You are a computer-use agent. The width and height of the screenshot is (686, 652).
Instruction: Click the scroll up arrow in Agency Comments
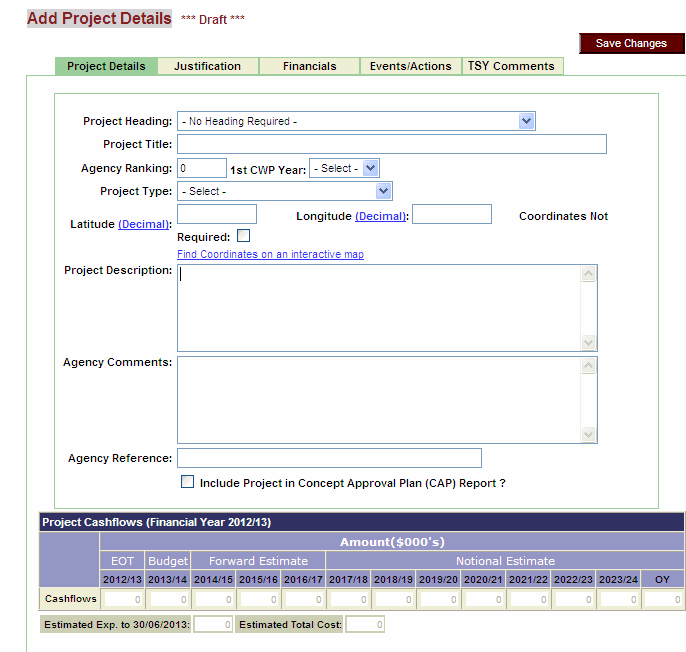[589, 366]
